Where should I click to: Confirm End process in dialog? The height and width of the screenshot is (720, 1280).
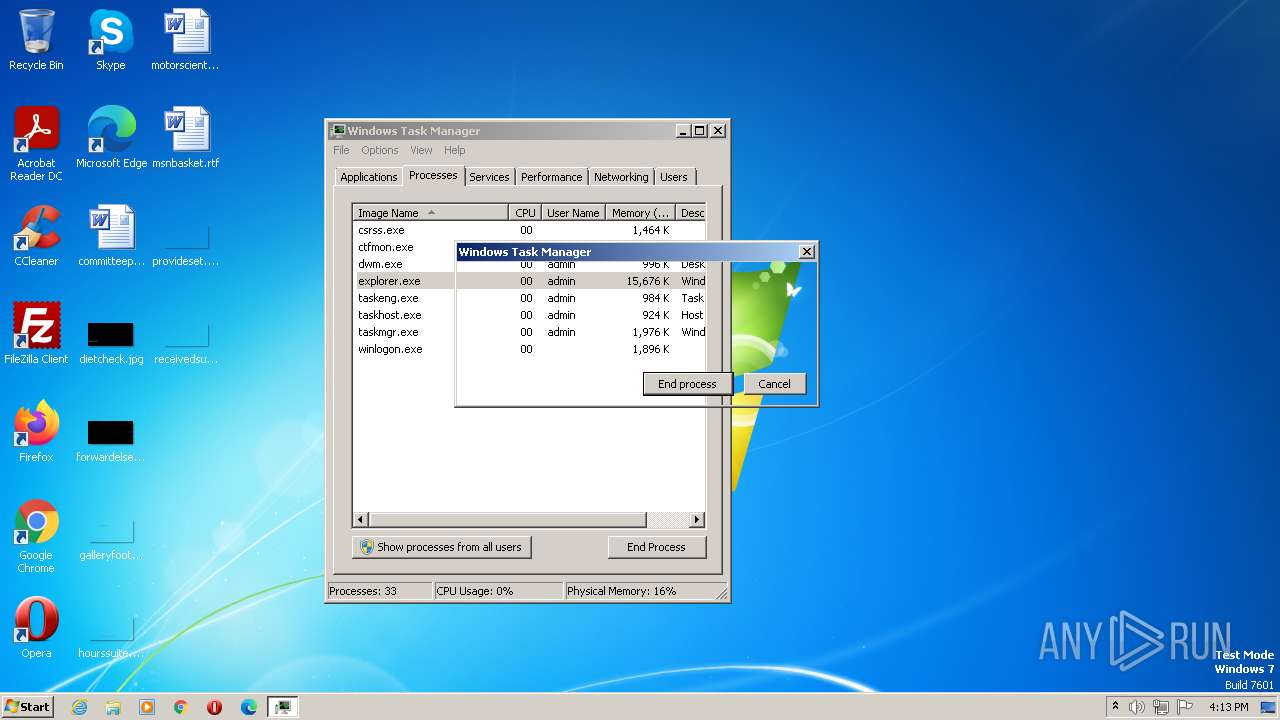point(687,384)
